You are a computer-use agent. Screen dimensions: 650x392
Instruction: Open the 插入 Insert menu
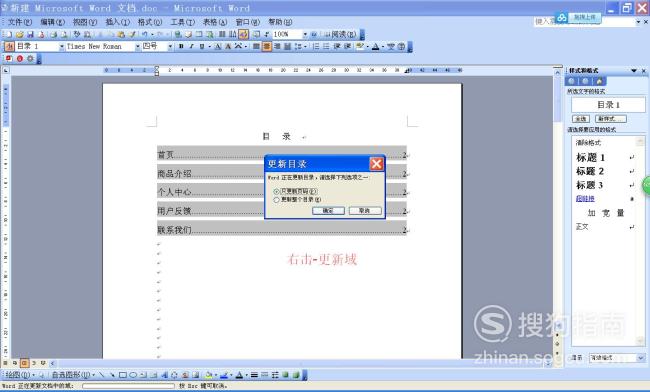click(117, 22)
